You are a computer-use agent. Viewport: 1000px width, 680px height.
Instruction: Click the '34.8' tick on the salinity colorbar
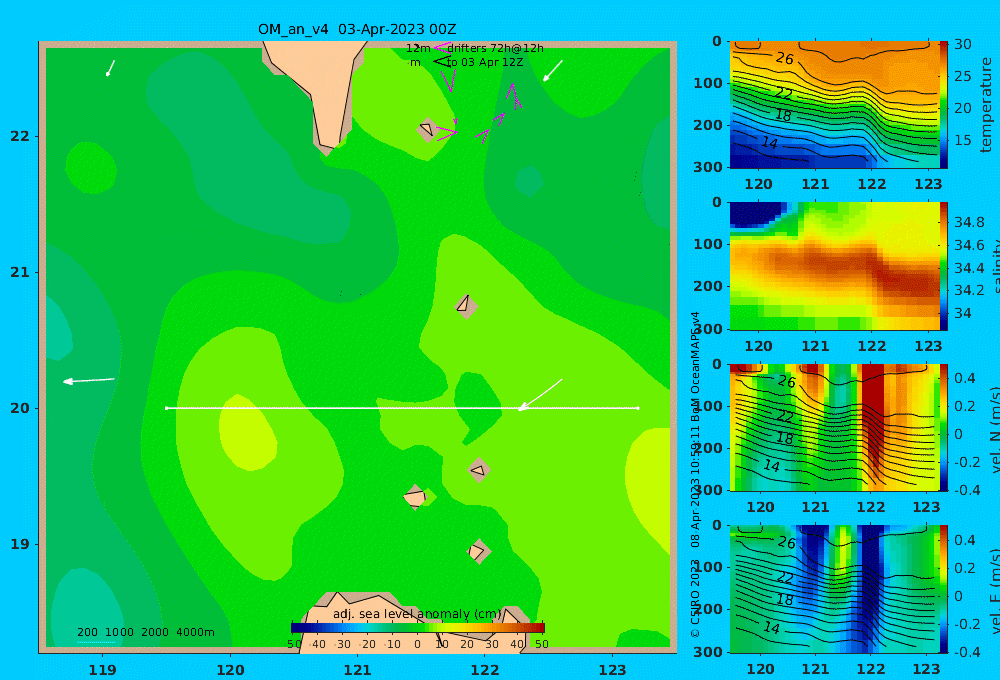coord(969,222)
